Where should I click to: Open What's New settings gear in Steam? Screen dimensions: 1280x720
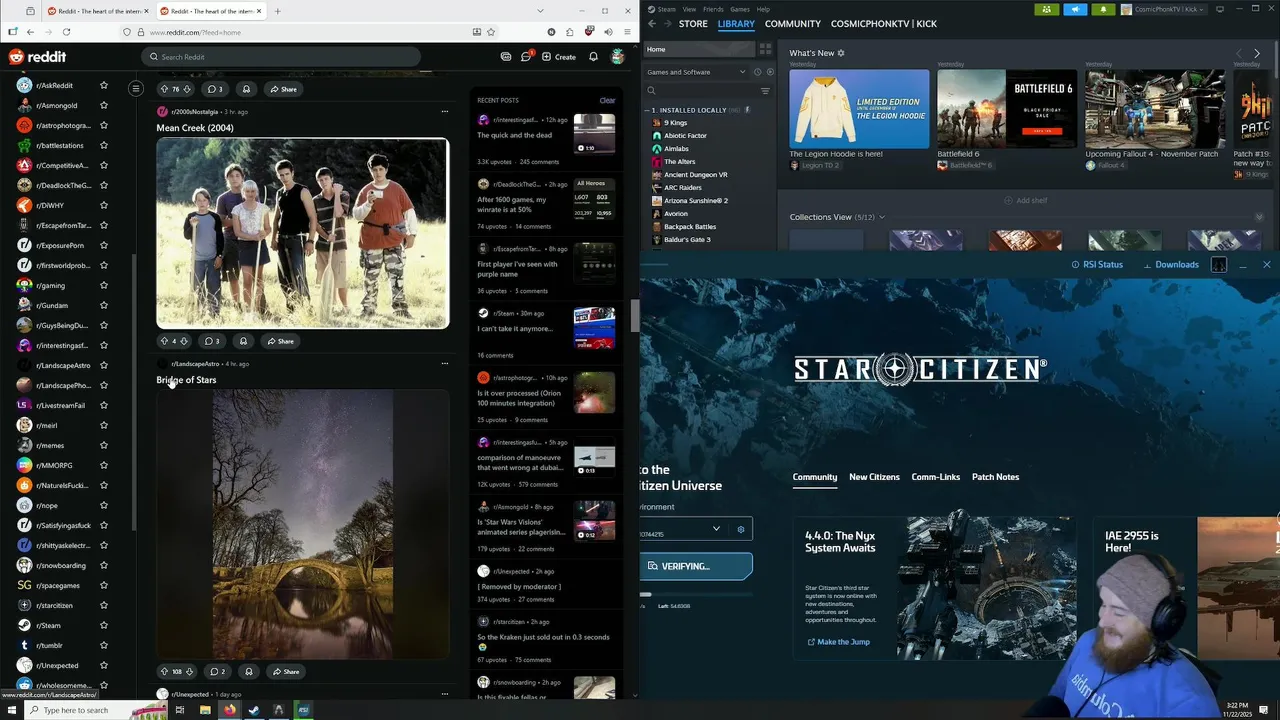(841, 53)
